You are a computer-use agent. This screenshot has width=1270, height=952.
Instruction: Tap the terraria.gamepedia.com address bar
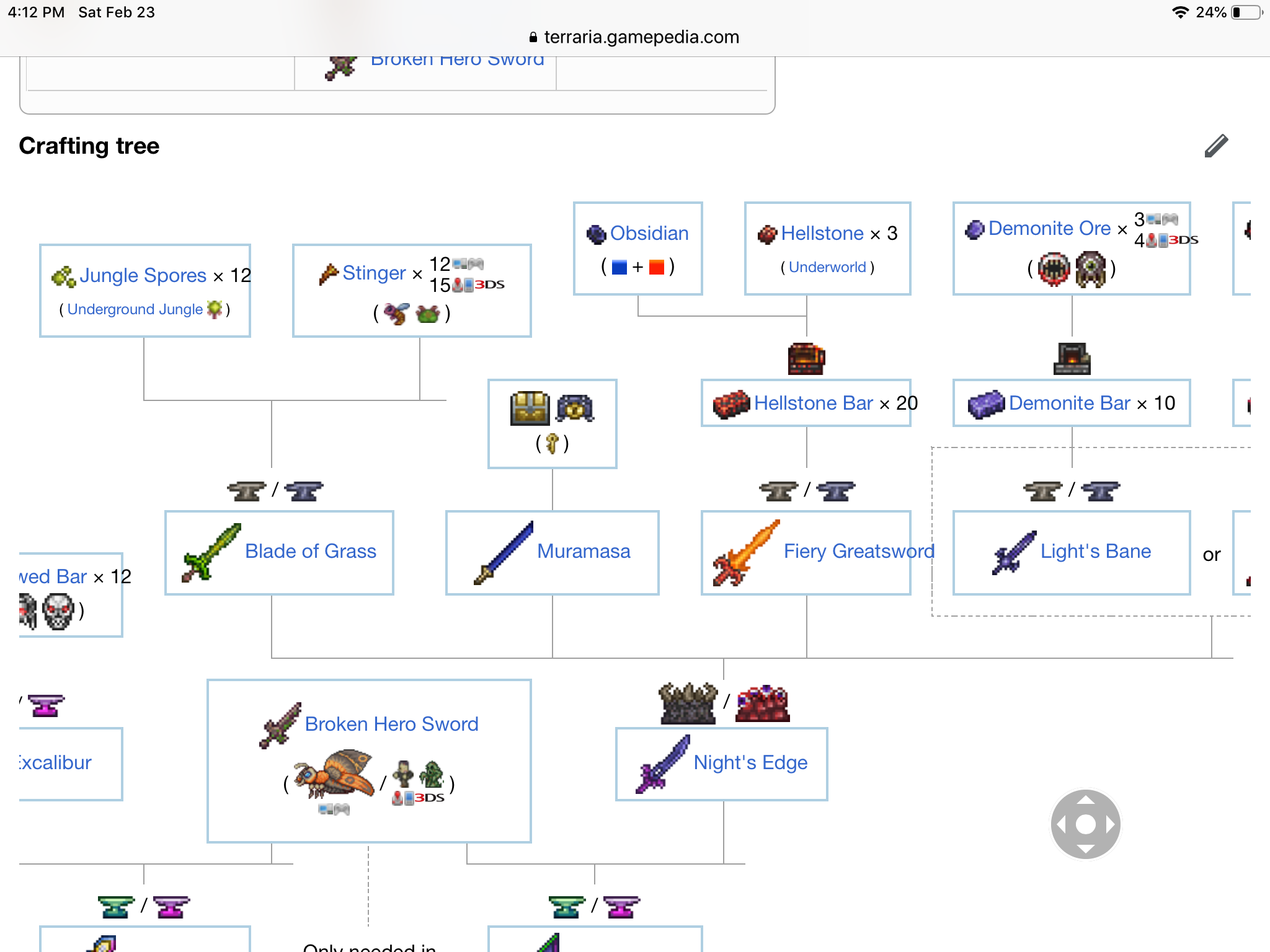pyautogui.click(x=634, y=37)
